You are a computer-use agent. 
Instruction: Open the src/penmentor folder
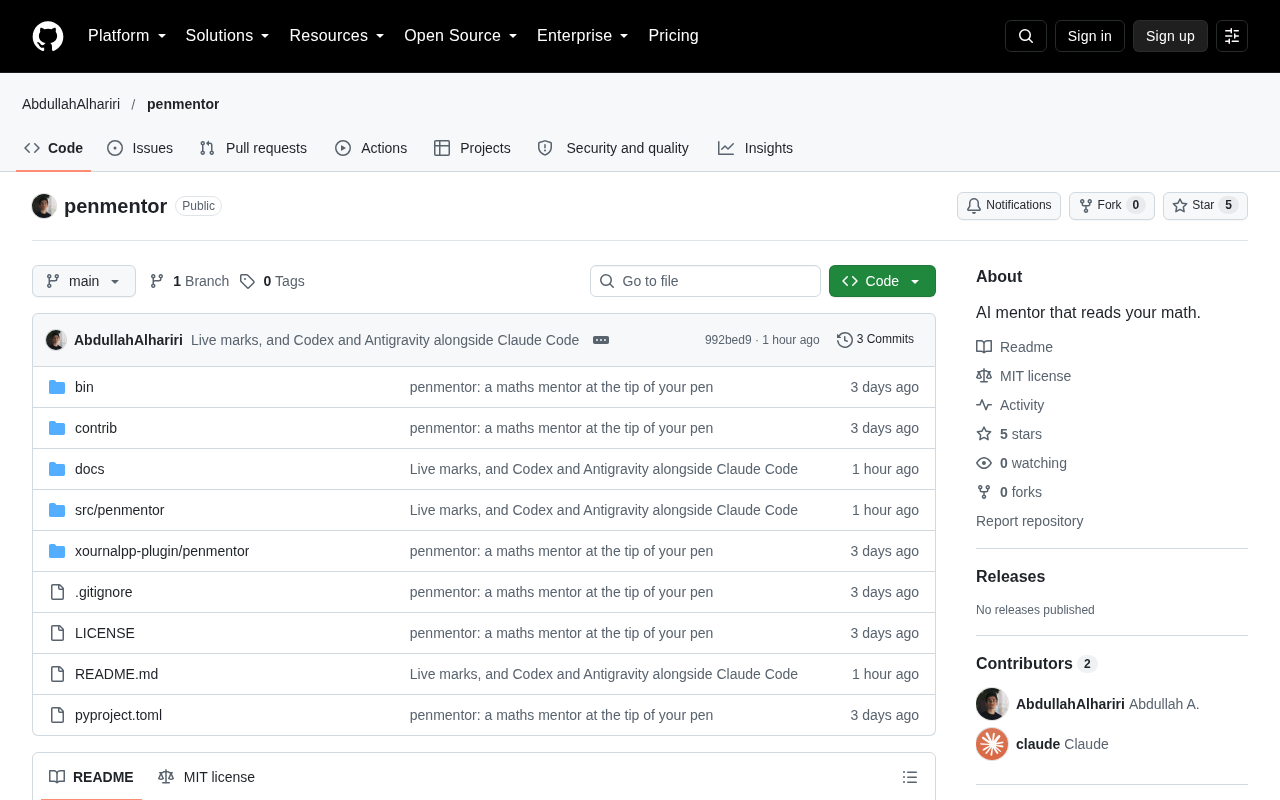point(120,510)
